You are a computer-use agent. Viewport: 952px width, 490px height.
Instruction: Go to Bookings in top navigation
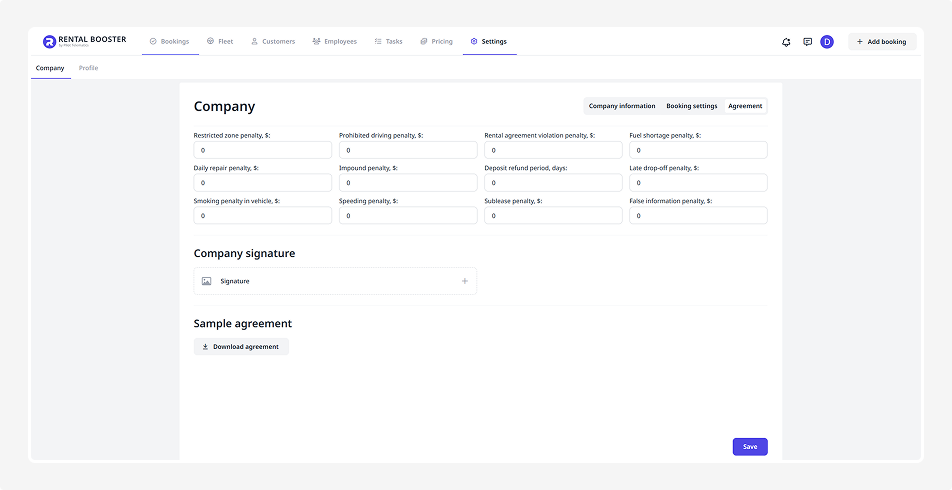(x=169, y=42)
